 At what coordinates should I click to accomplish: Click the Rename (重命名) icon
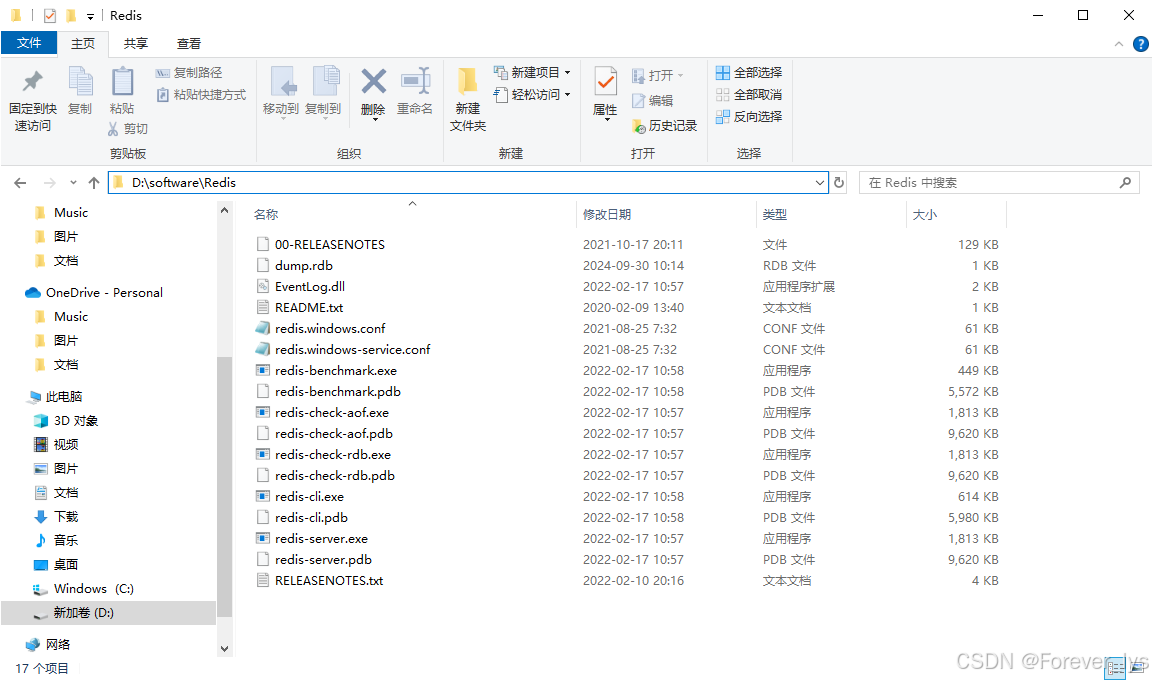(x=415, y=82)
